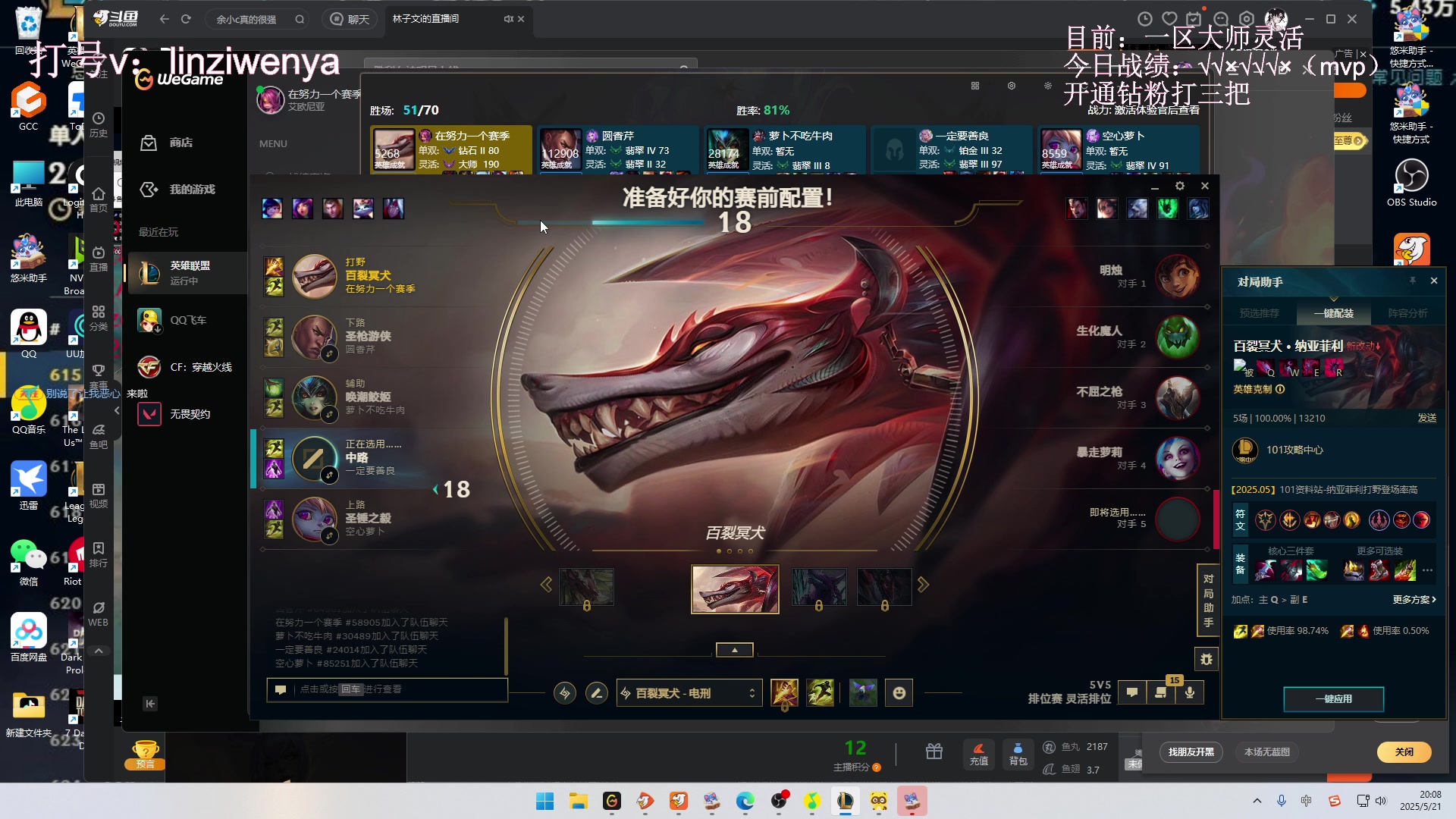This screenshot has width=1456, height=819.
Task: Click the swap icon on 圣锤之毅 portrait
Action: 329,535
